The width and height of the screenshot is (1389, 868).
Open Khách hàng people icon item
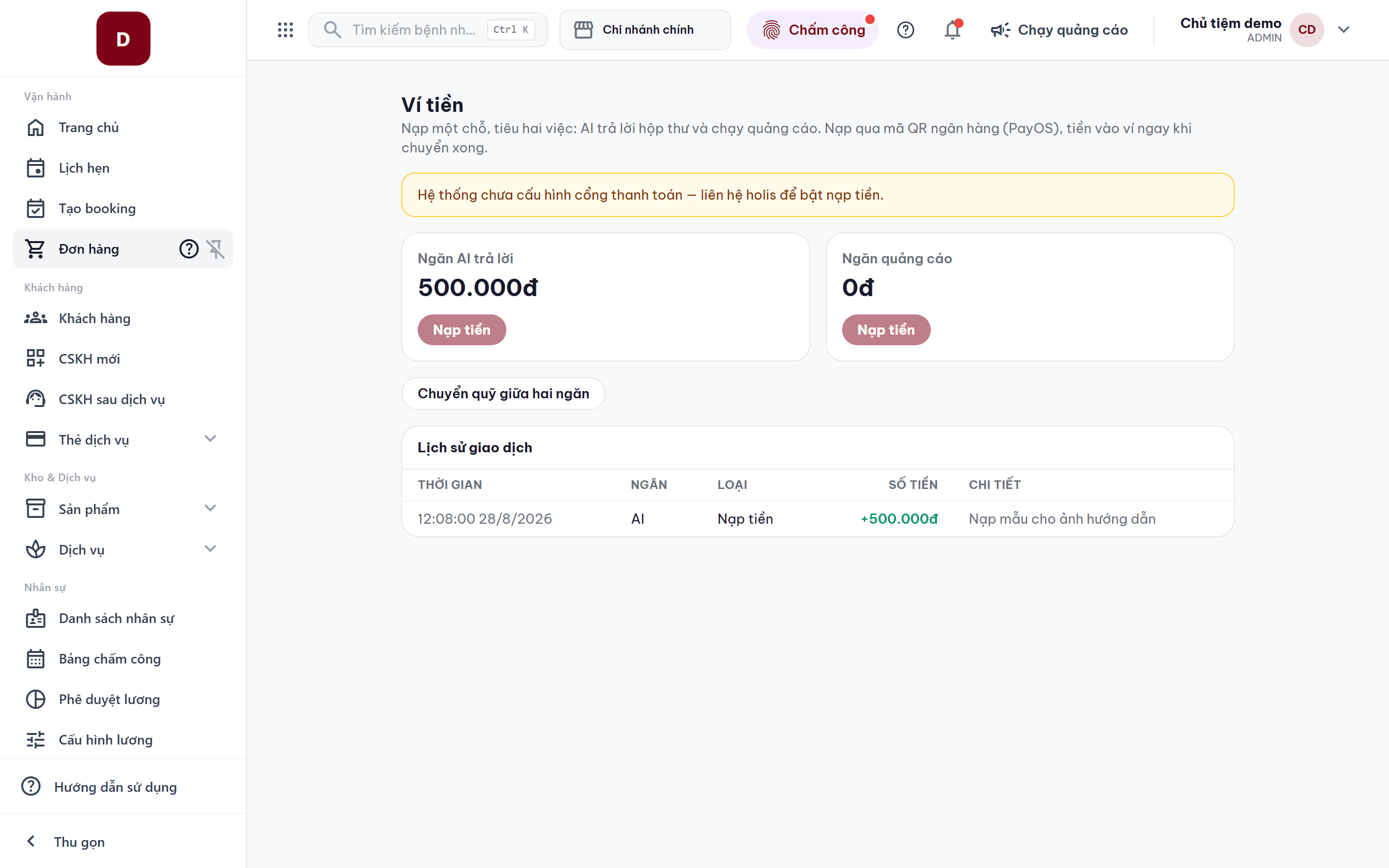click(x=123, y=319)
